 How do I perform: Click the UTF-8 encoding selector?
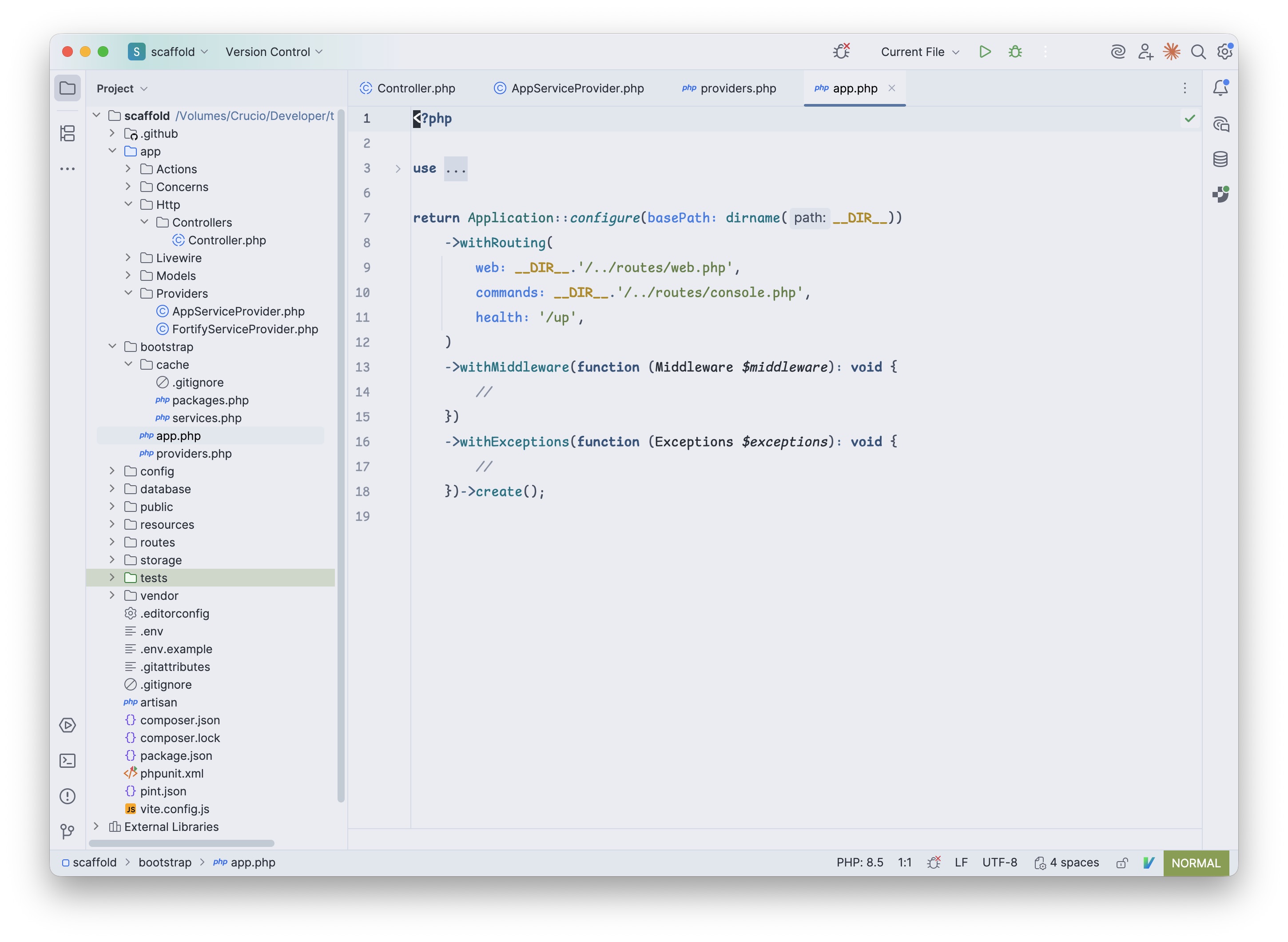coord(999,862)
